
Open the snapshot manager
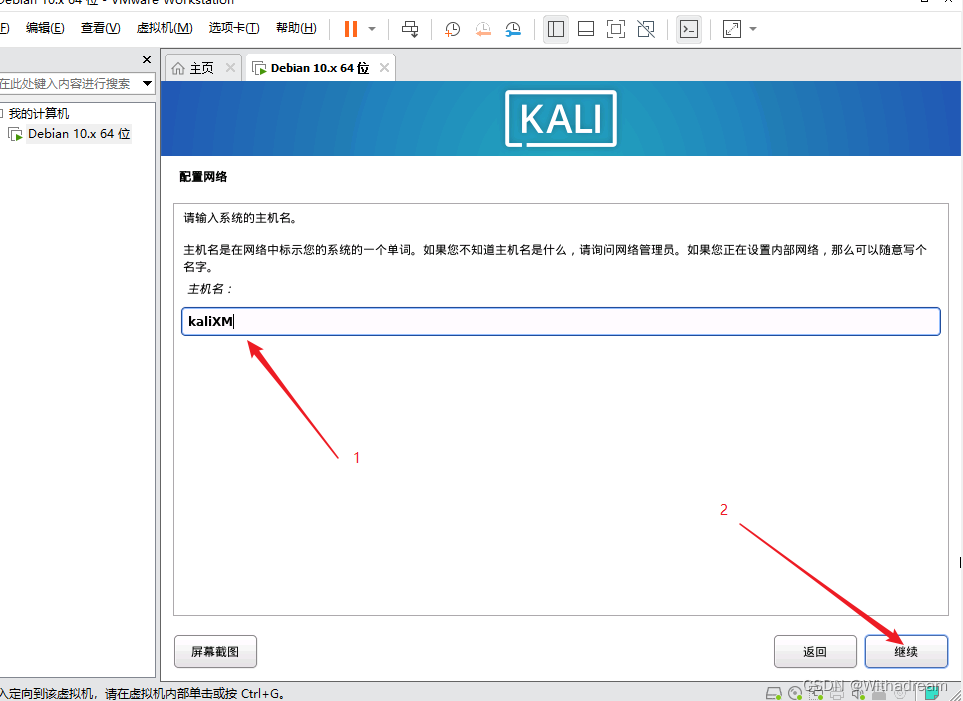[x=513, y=29]
